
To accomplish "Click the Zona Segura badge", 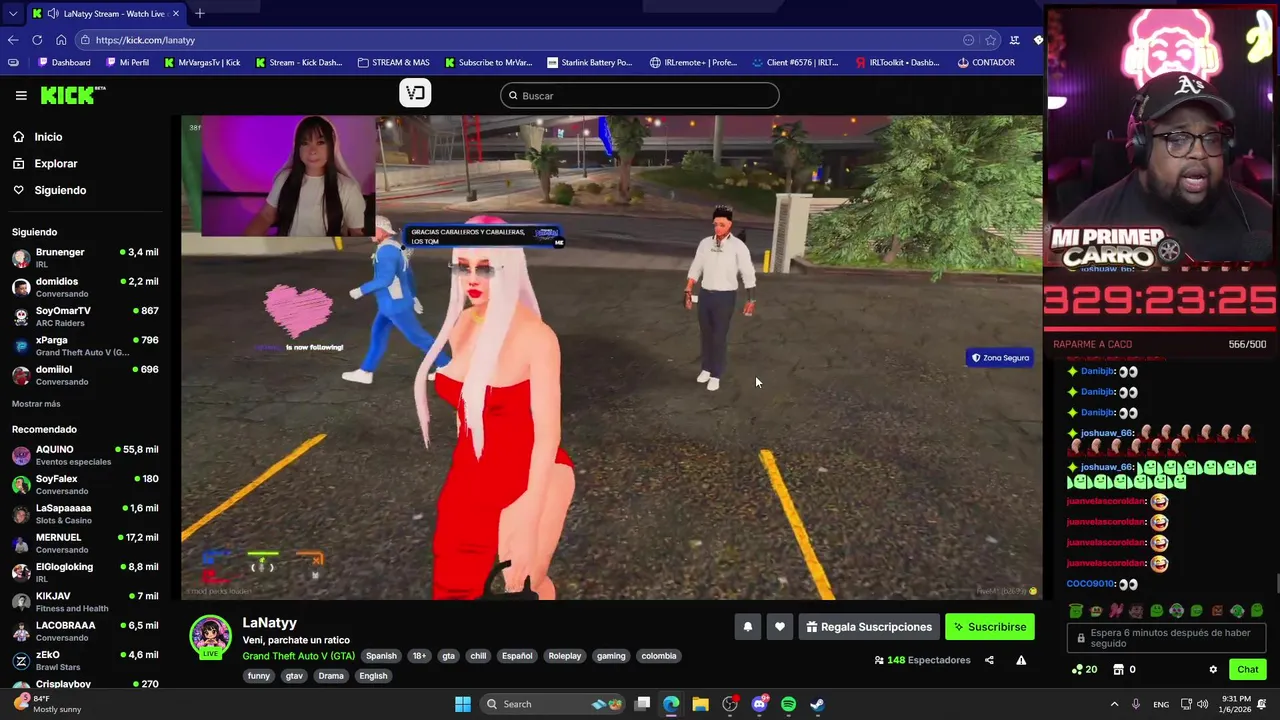I will coord(1000,358).
